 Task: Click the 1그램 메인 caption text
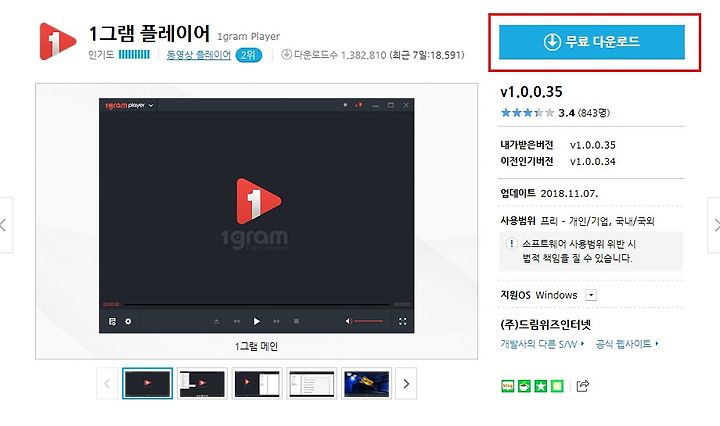[x=256, y=347]
